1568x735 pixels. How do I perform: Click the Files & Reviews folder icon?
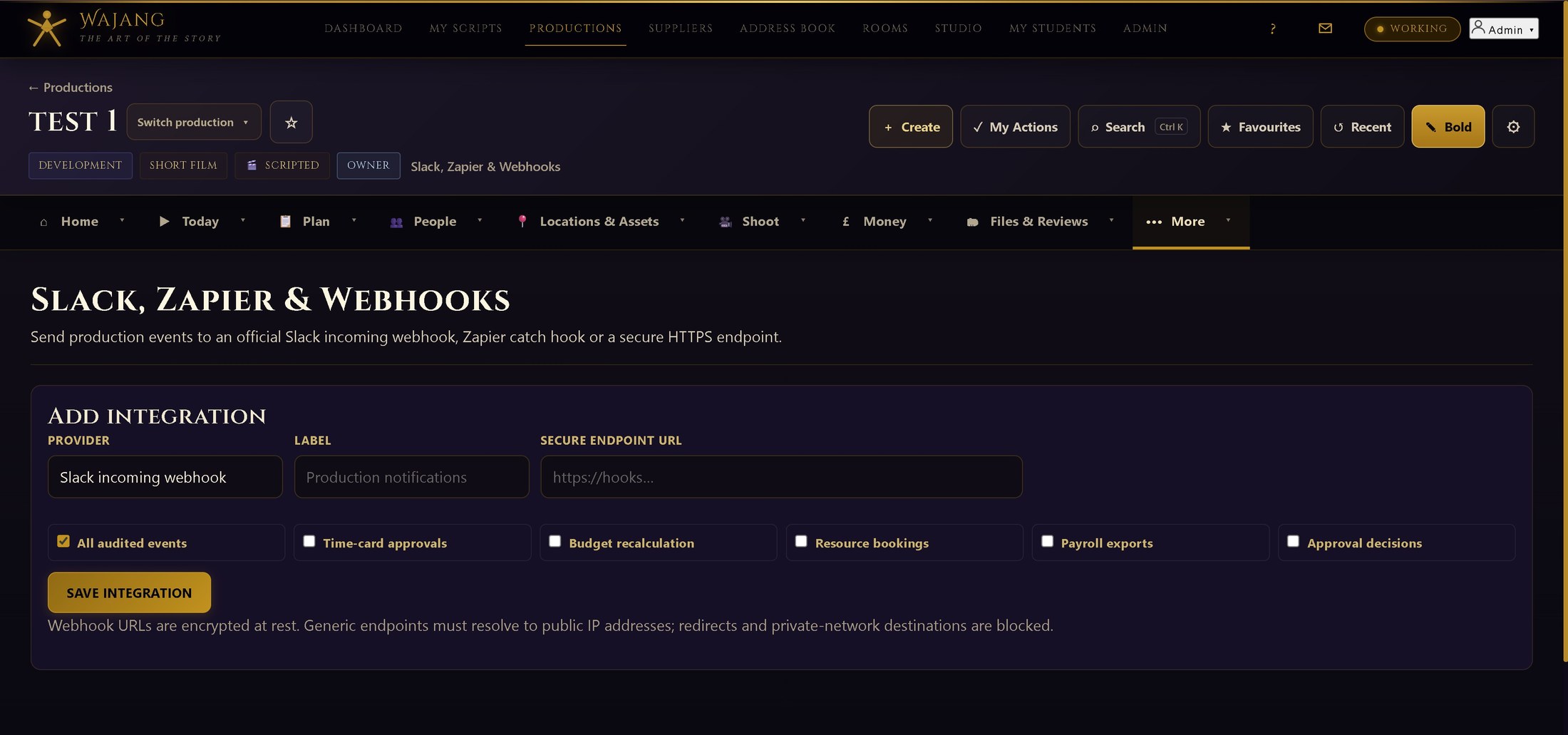click(972, 222)
